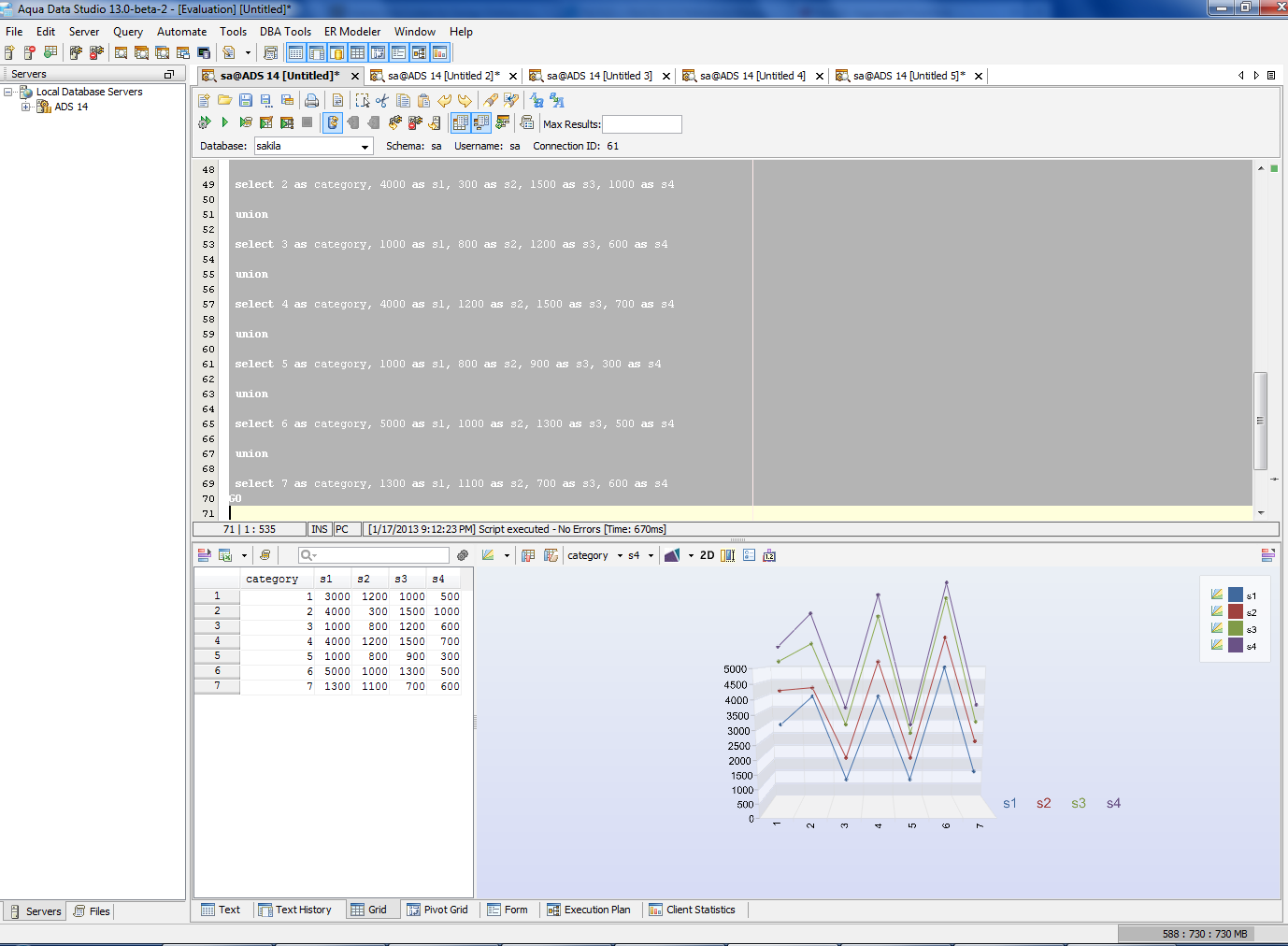Viewport: 1288px width, 946px height.
Task: Click the red s2 legend color swatch
Action: point(1236,612)
